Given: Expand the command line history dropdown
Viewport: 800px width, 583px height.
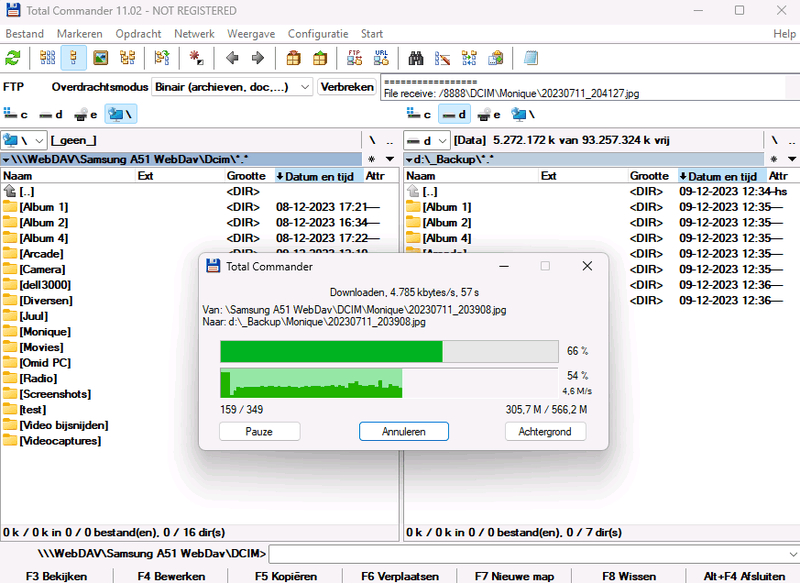Looking at the screenshot, I should pyautogui.click(x=792, y=554).
